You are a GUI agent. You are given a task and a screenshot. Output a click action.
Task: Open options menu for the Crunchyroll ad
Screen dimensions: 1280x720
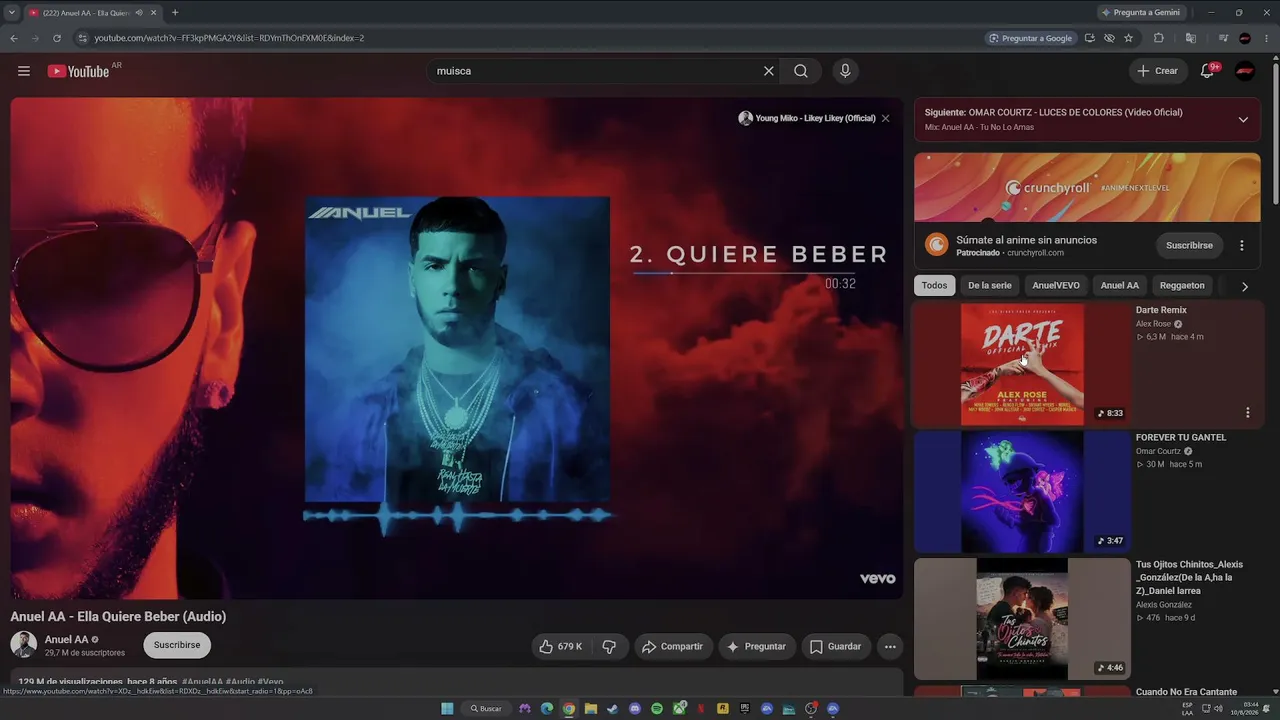point(1242,245)
